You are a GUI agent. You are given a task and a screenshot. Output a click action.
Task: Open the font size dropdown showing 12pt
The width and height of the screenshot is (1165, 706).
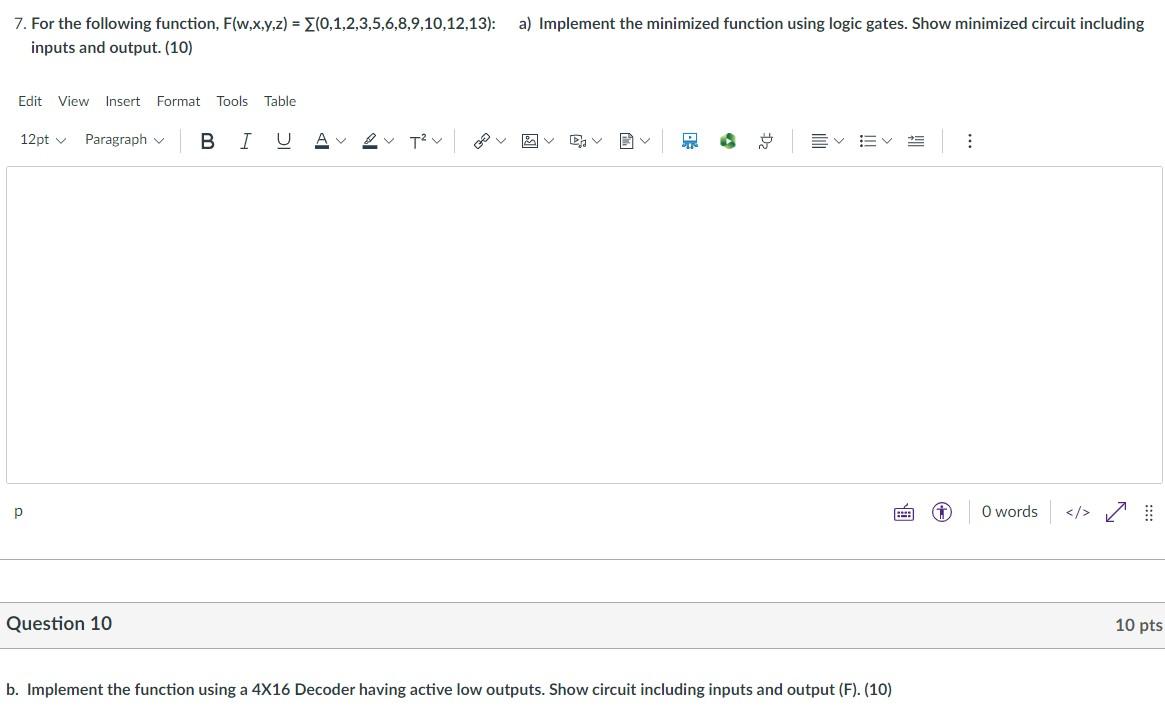[40, 139]
